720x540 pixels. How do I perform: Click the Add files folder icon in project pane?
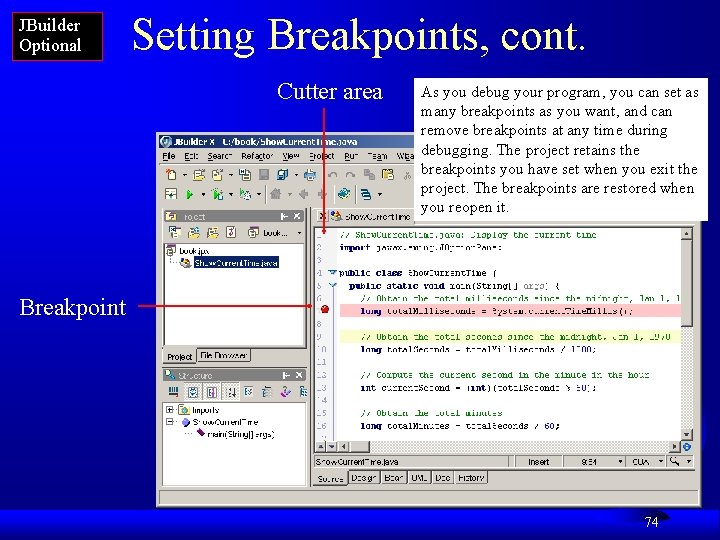click(x=193, y=232)
